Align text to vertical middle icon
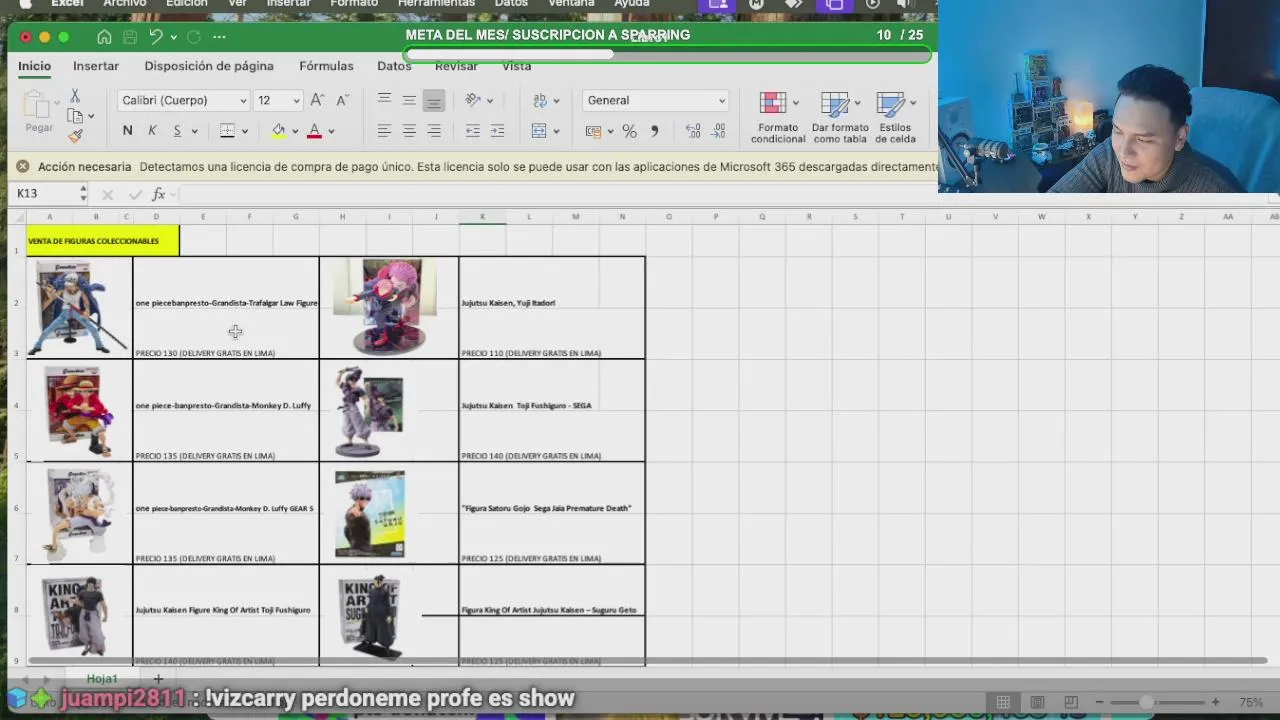Viewport: 1280px width, 720px height. 409,100
